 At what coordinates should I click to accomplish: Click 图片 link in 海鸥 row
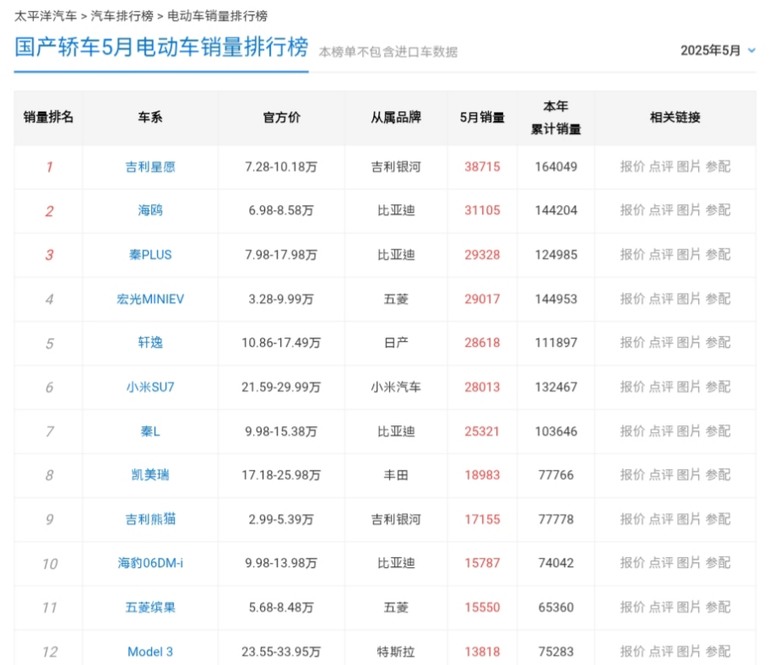689,210
